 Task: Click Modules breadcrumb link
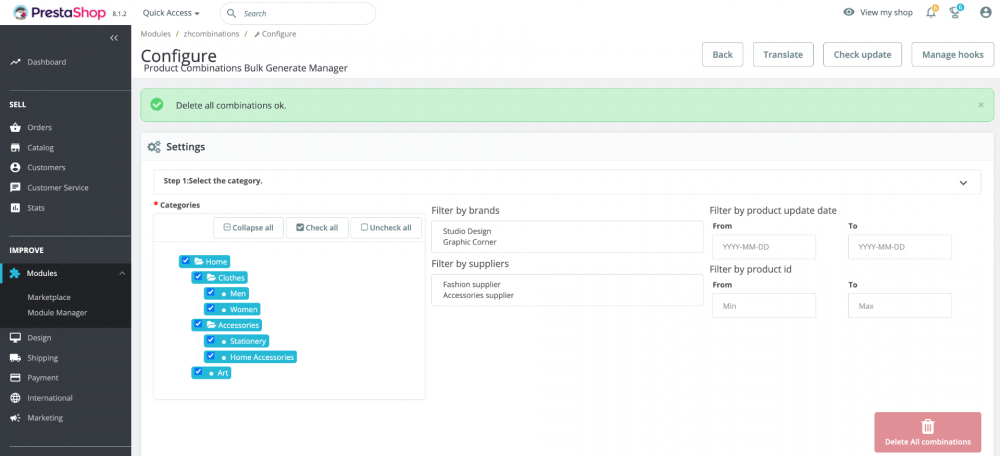pyautogui.click(x=156, y=34)
